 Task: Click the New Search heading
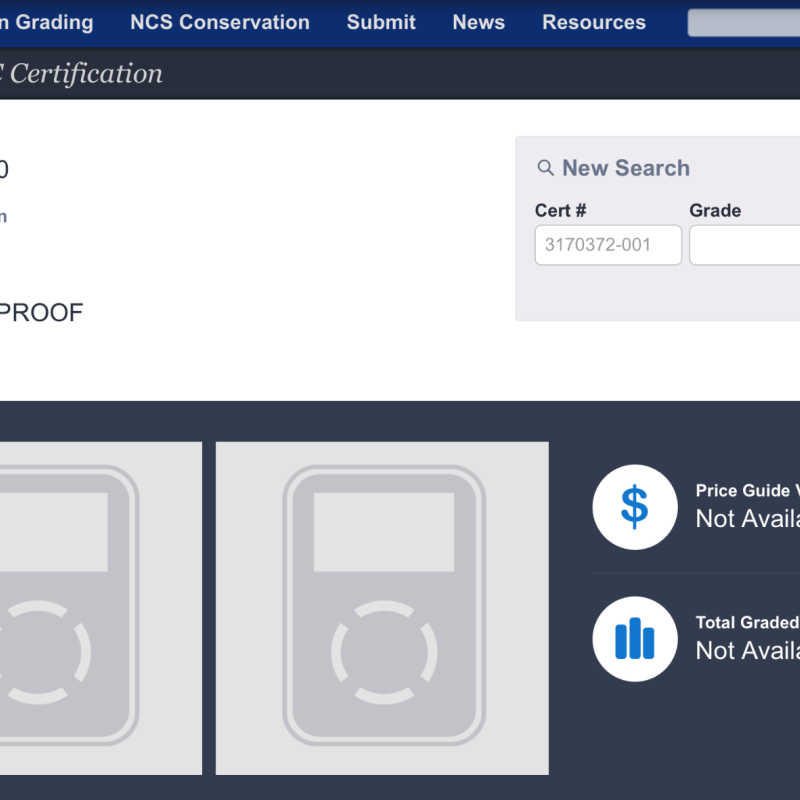click(x=625, y=168)
